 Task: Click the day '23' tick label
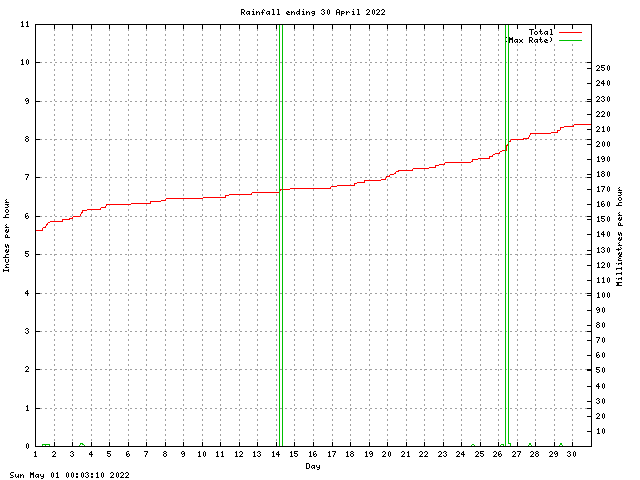tap(442, 454)
